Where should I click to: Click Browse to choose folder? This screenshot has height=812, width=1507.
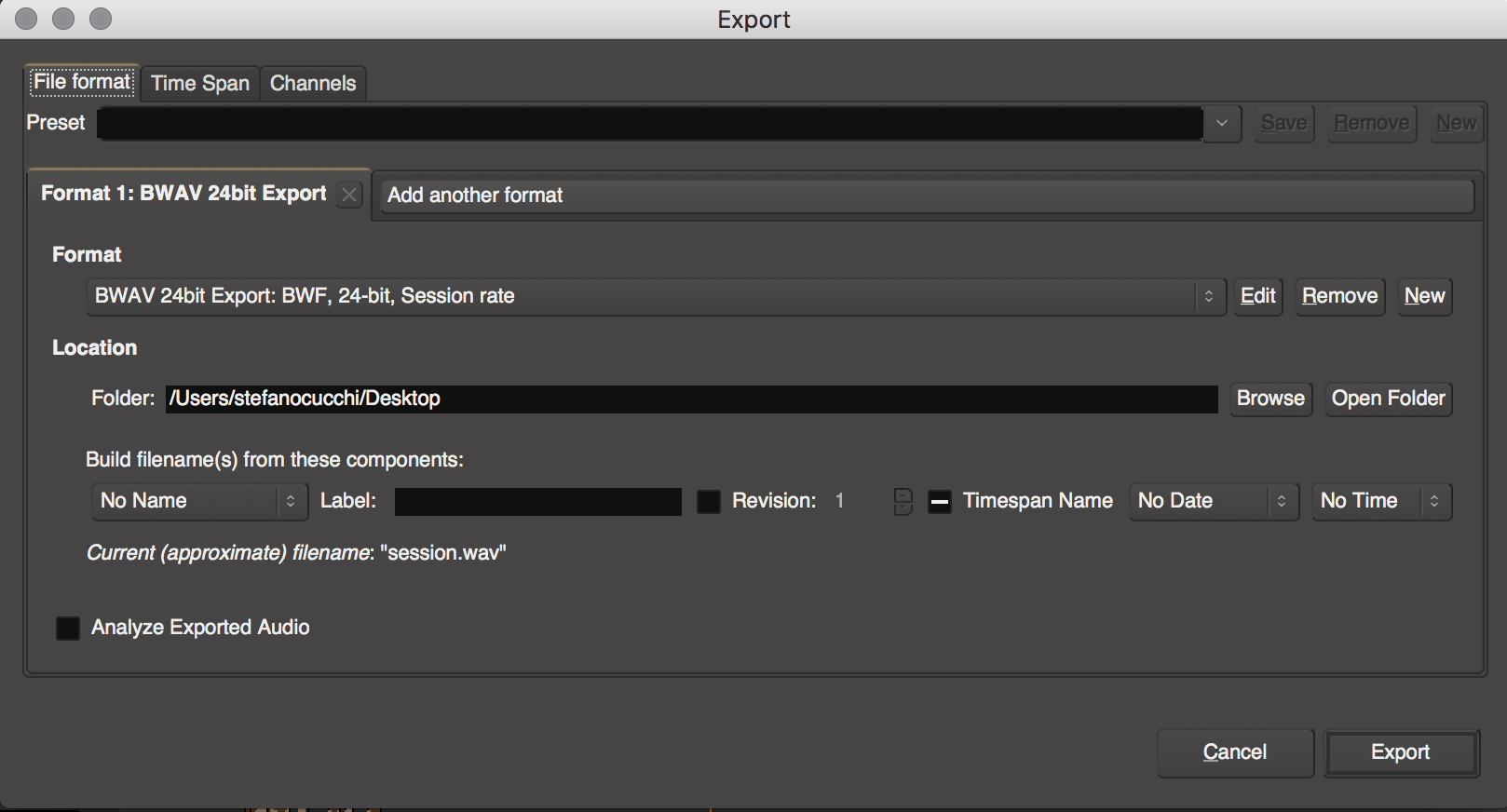coord(1270,399)
